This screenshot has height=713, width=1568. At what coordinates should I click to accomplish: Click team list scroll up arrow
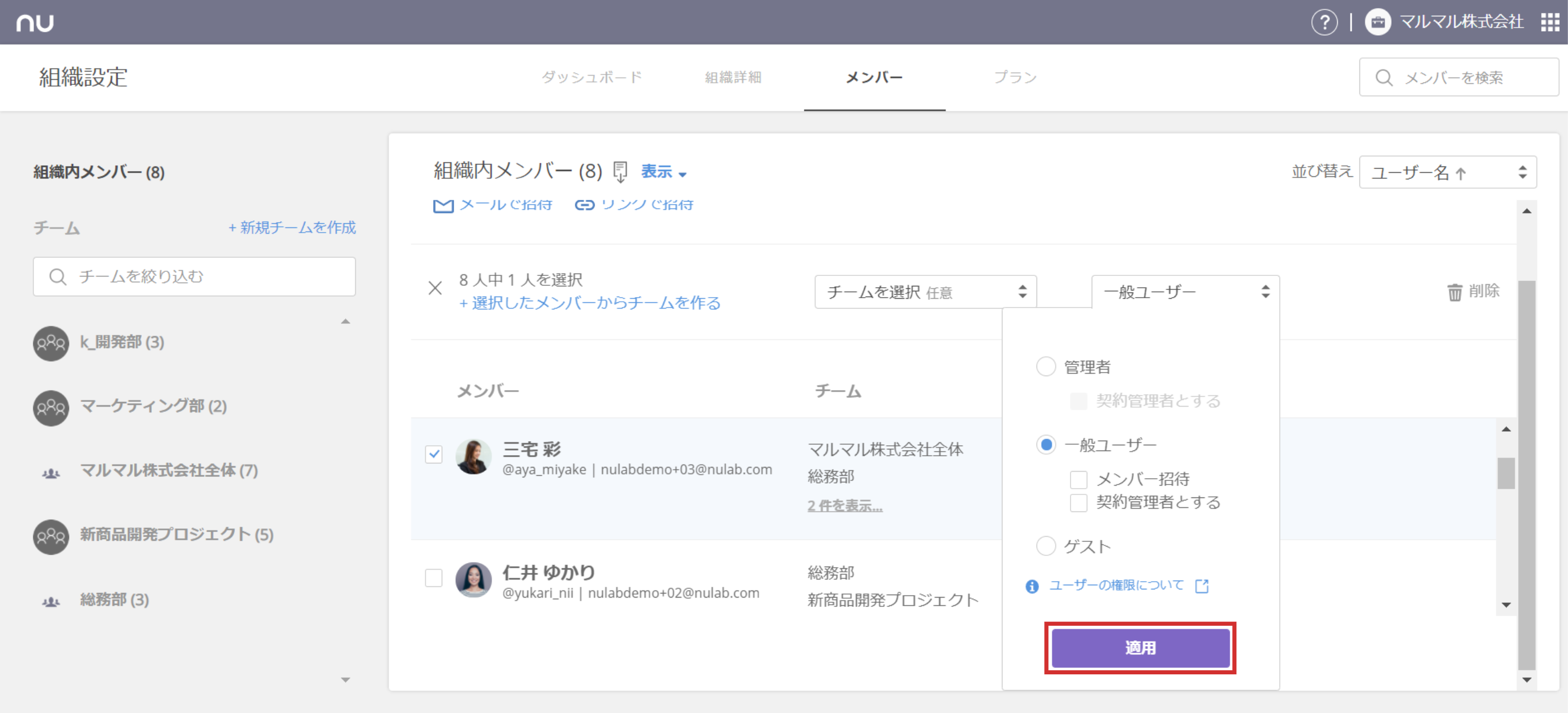[x=345, y=321]
